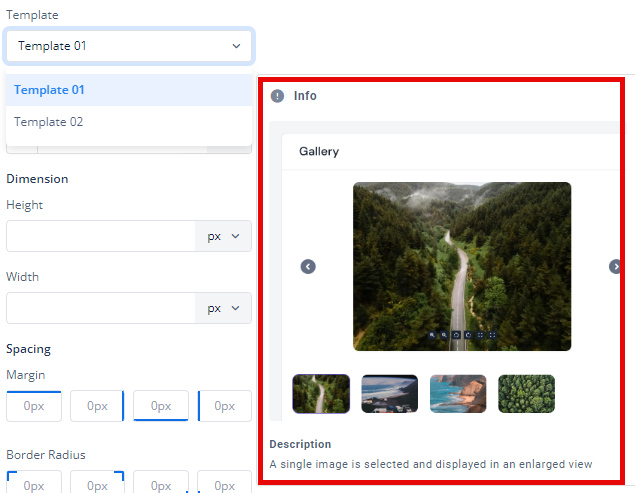Select Template 02 option in list

(129, 122)
